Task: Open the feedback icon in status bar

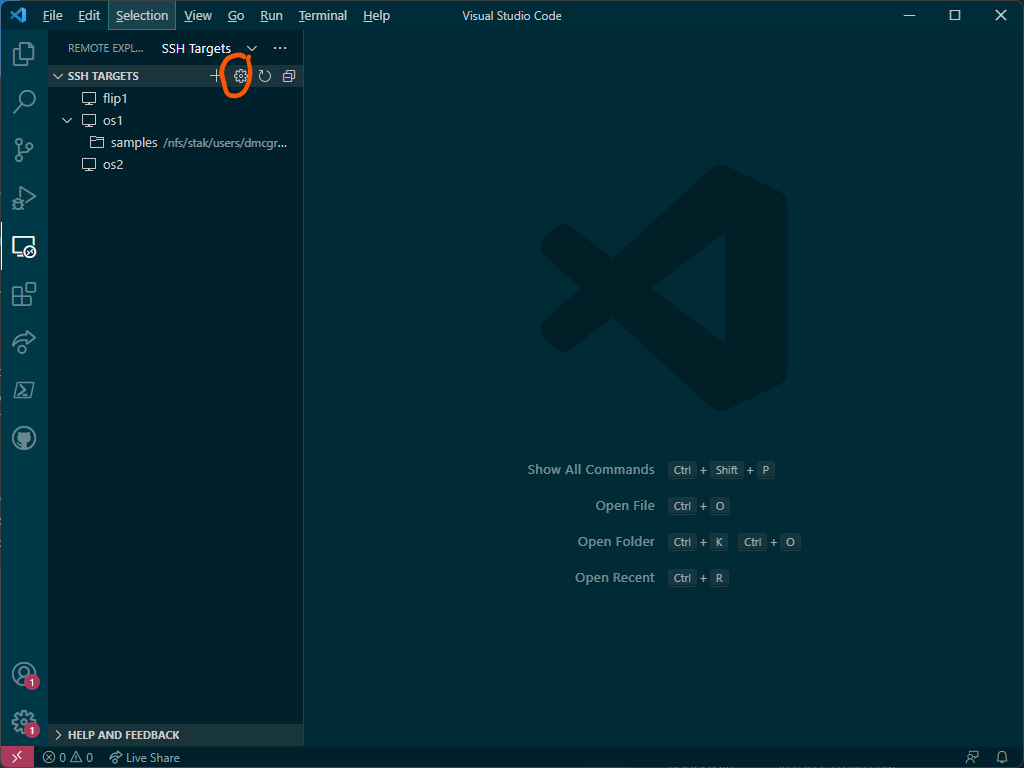Action: pos(972,758)
